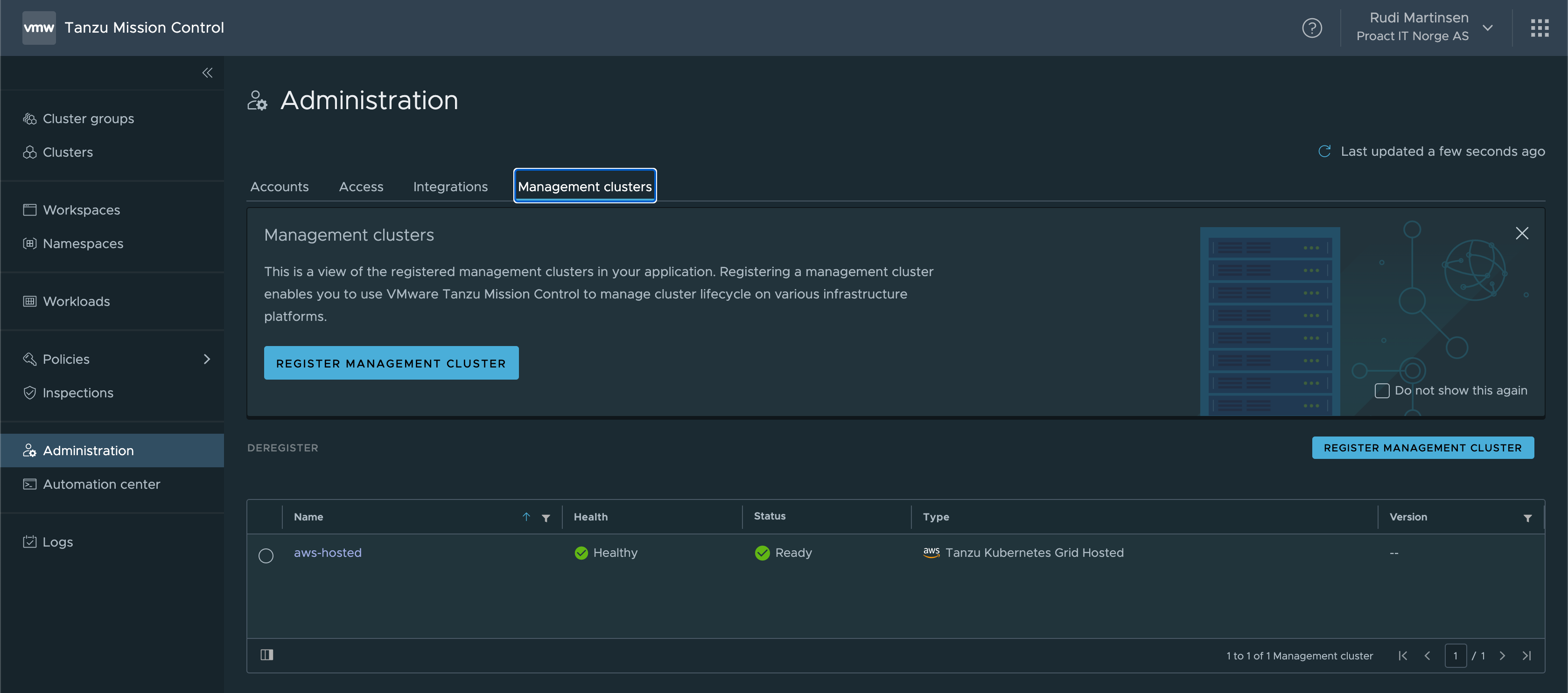Open the aws-hosted cluster link

point(328,553)
